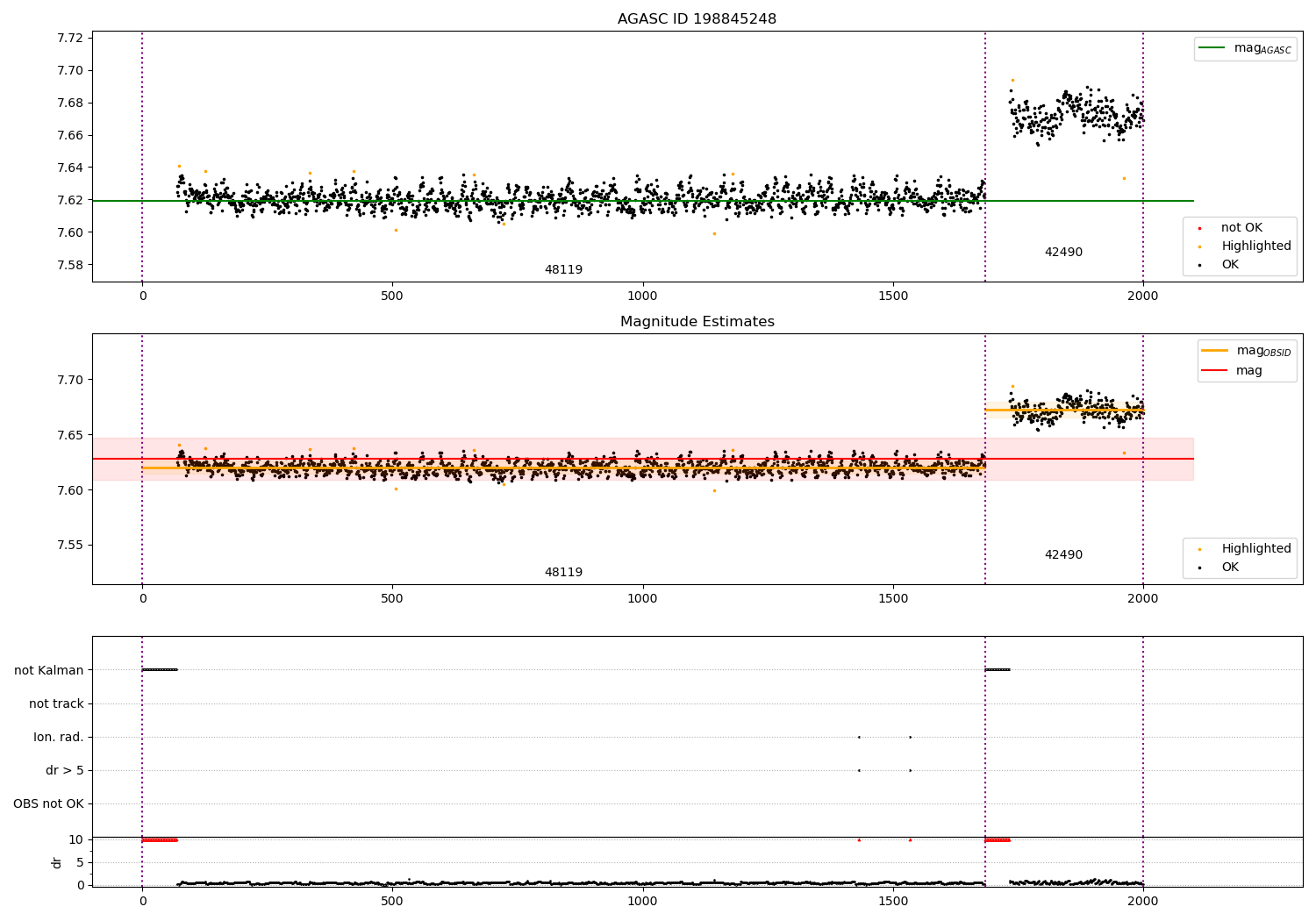Click the 1000 x-axis tick under top plot
The image size is (1316, 921).
[x=642, y=296]
